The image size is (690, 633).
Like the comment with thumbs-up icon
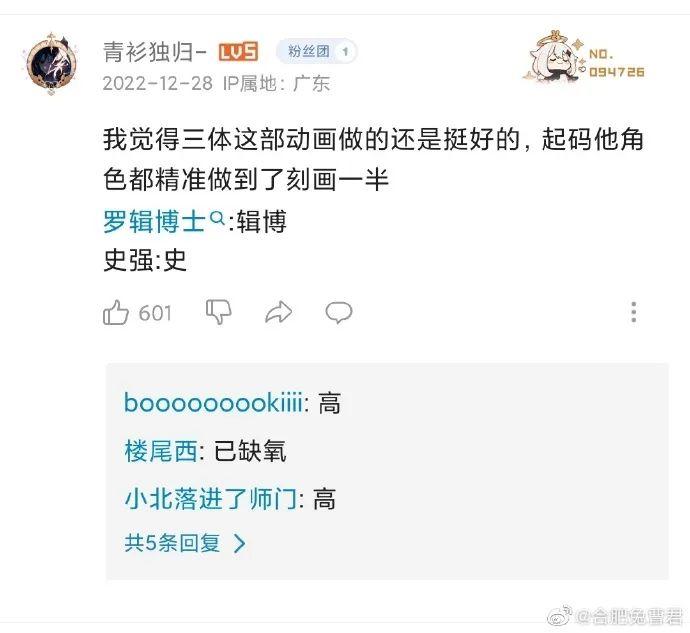coord(116,313)
